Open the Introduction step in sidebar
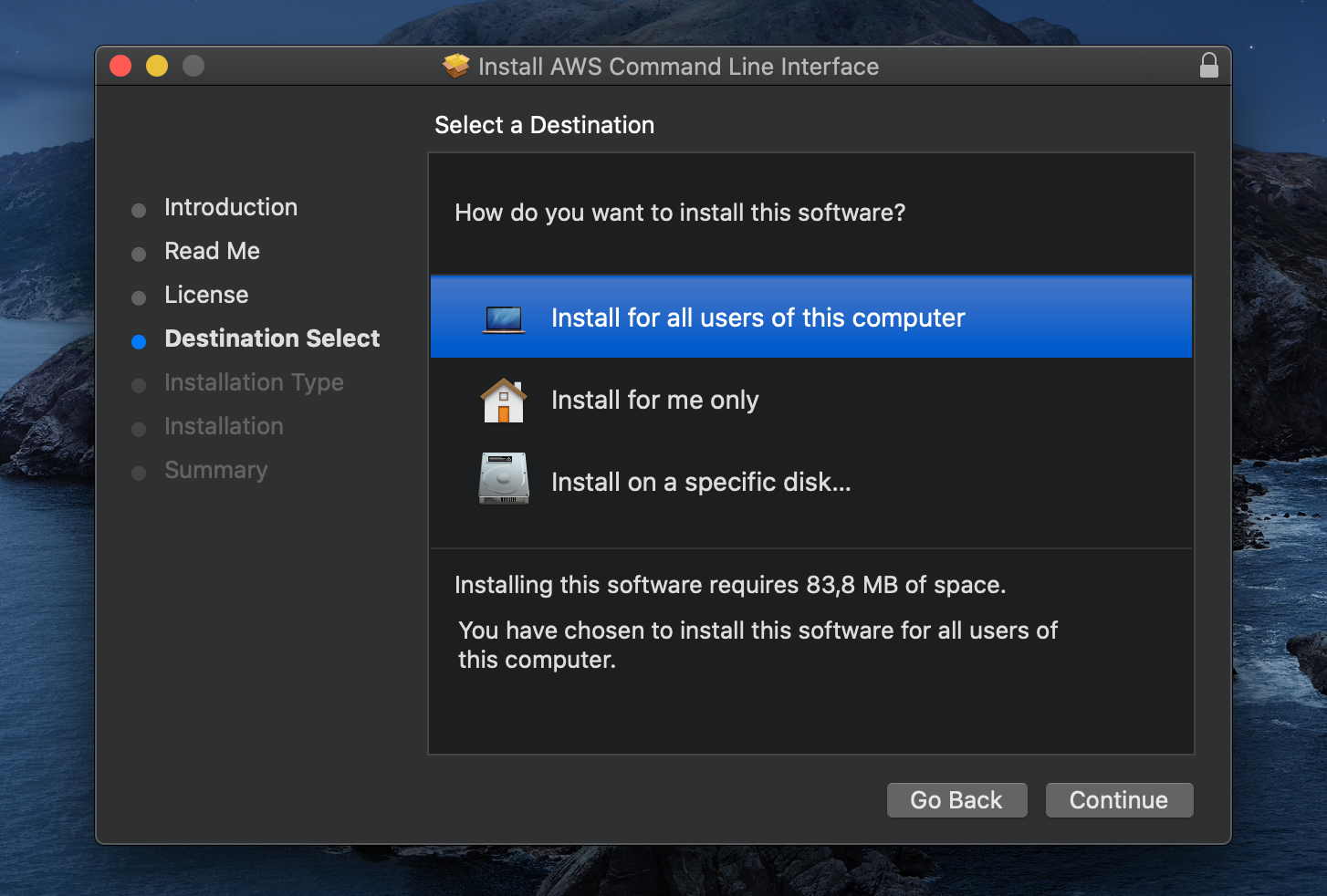The height and width of the screenshot is (896, 1327). (231, 207)
